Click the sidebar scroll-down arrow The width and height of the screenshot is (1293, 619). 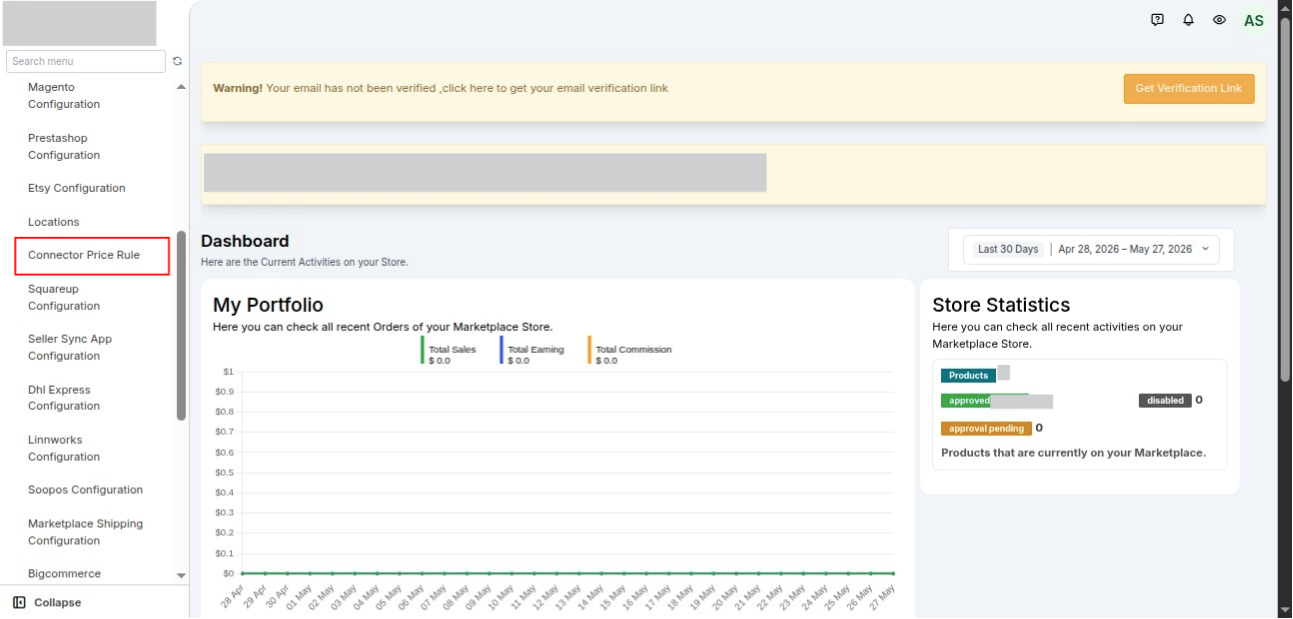181,576
